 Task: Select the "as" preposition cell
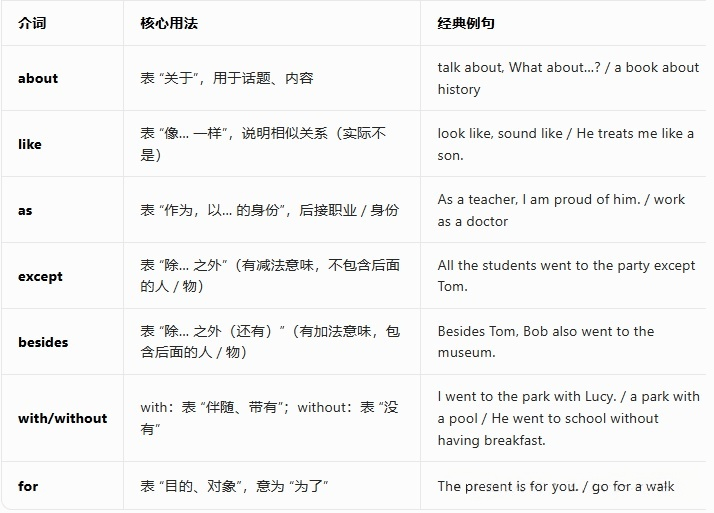click(x=25, y=210)
